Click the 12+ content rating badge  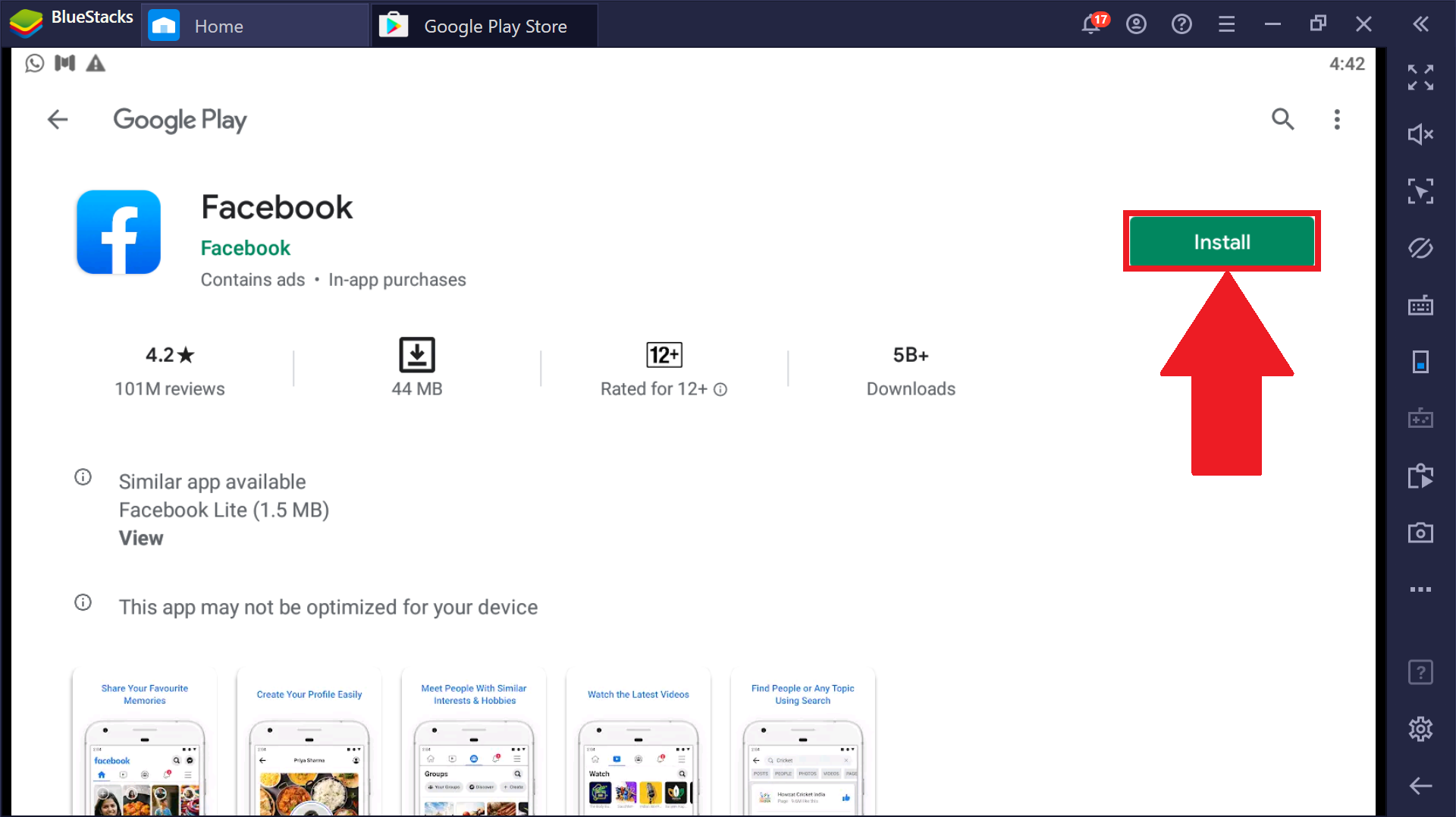pyautogui.click(x=664, y=354)
